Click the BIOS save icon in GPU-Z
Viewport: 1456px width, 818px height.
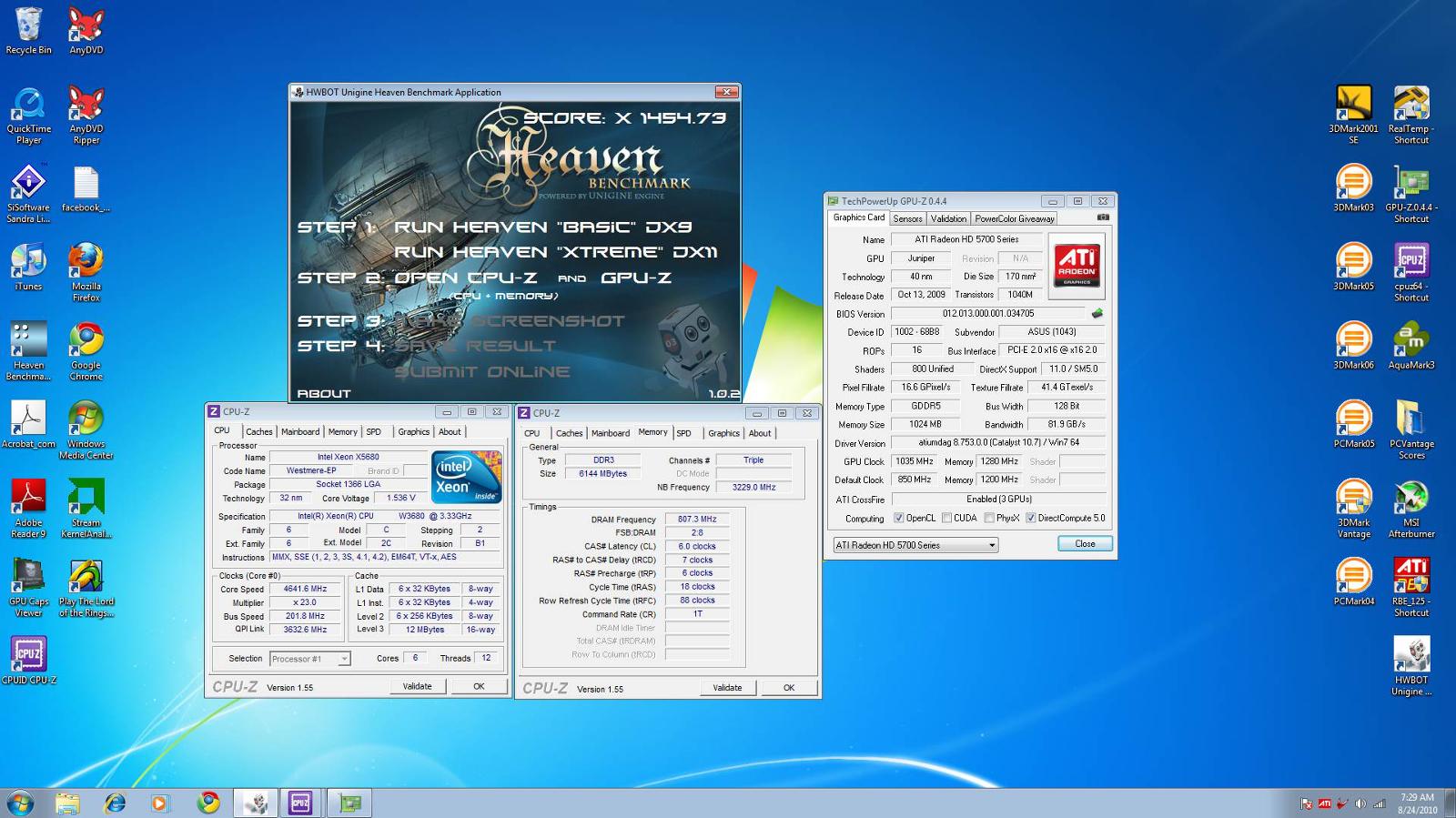pyautogui.click(x=1097, y=313)
